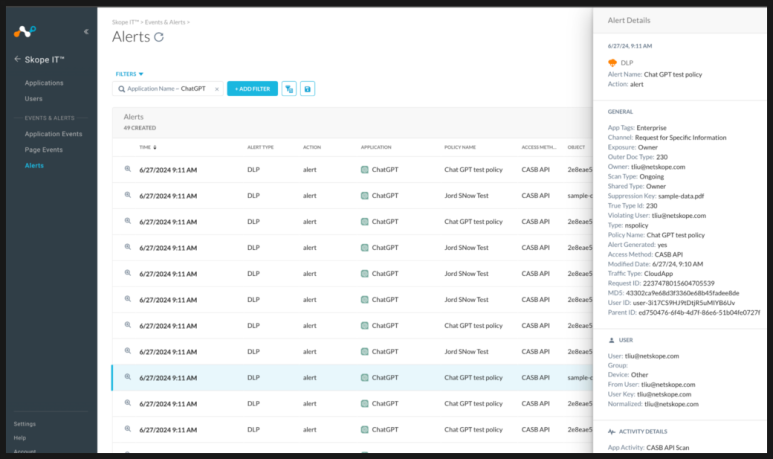The height and width of the screenshot is (459, 773).
Task: Click Events & Alerts breadcrumb link
Action: (x=165, y=22)
